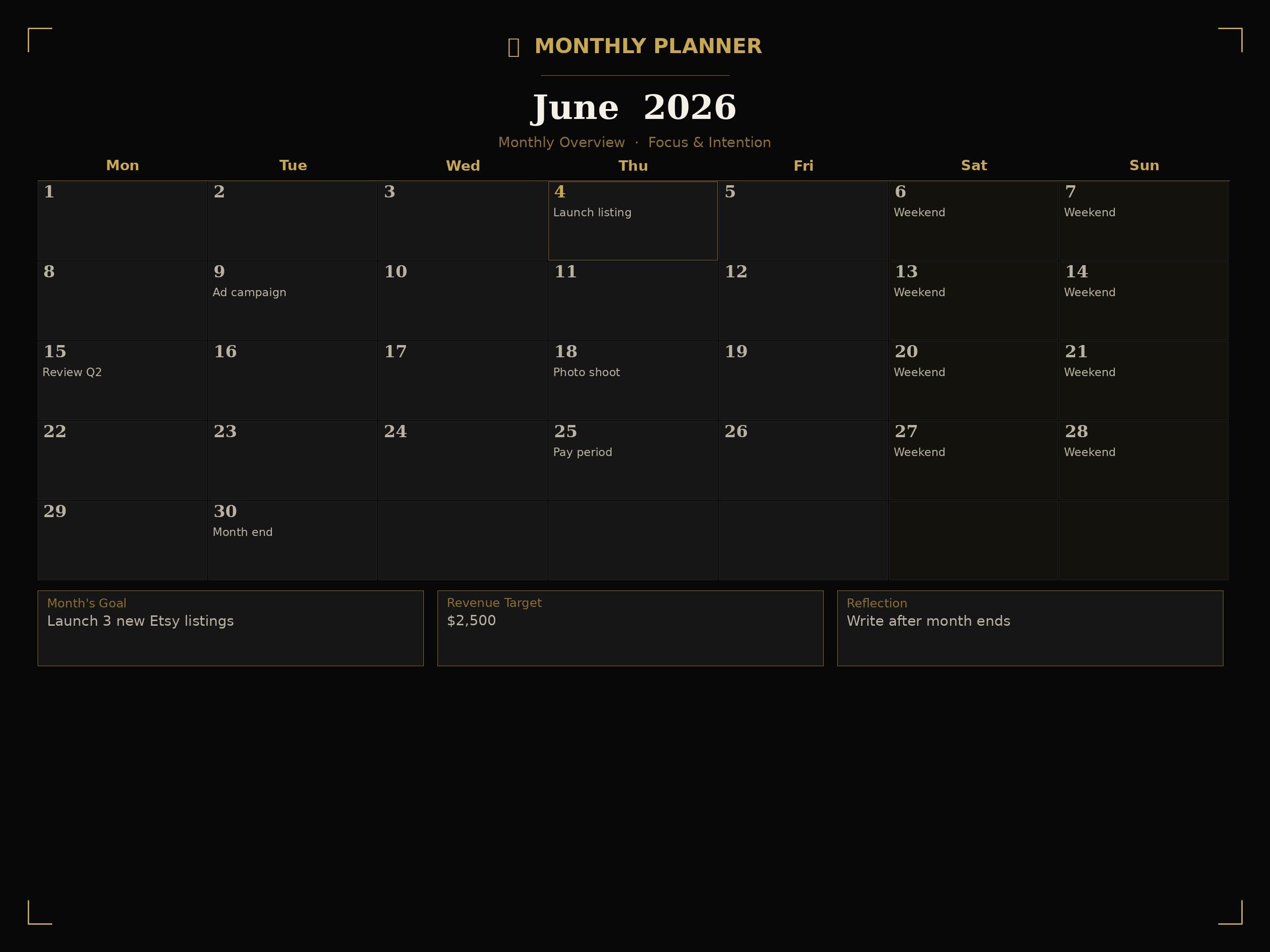The height and width of the screenshot is (952, 1270).
Task: Click the date number 15
Action: (55, 351)
